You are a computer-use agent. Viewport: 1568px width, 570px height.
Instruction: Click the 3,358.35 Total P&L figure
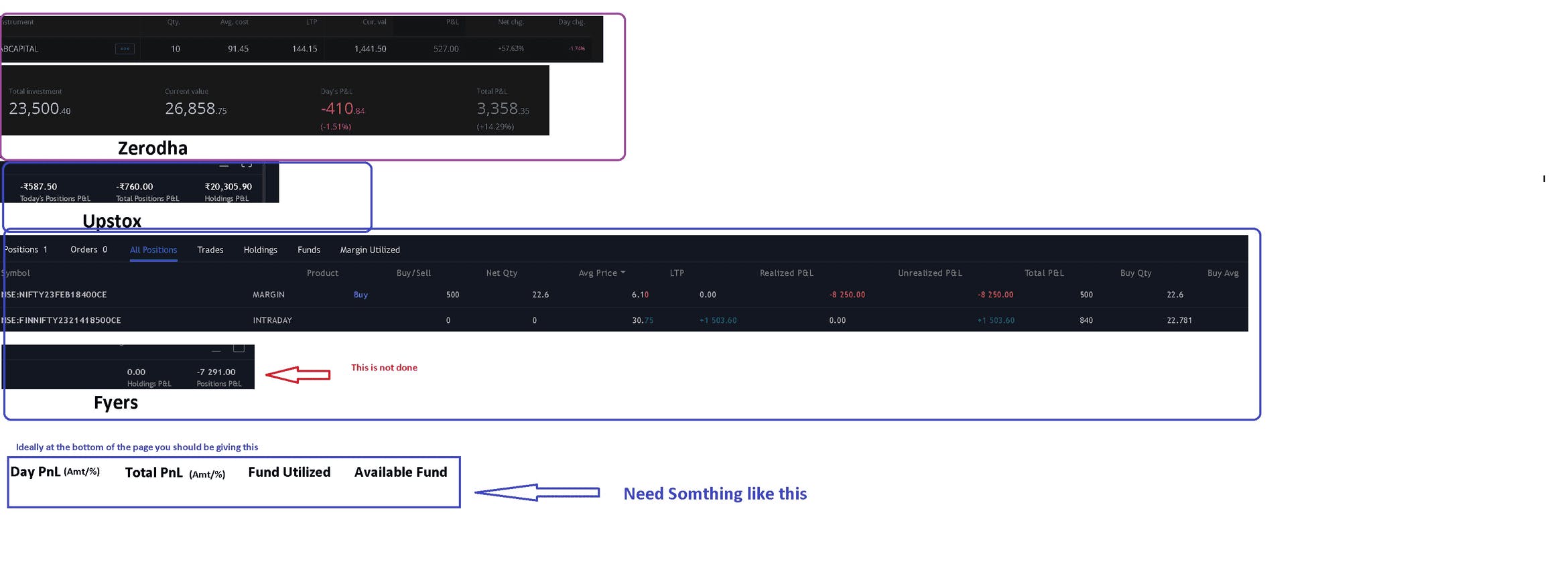pyautogui.click(x=503, y=109)
